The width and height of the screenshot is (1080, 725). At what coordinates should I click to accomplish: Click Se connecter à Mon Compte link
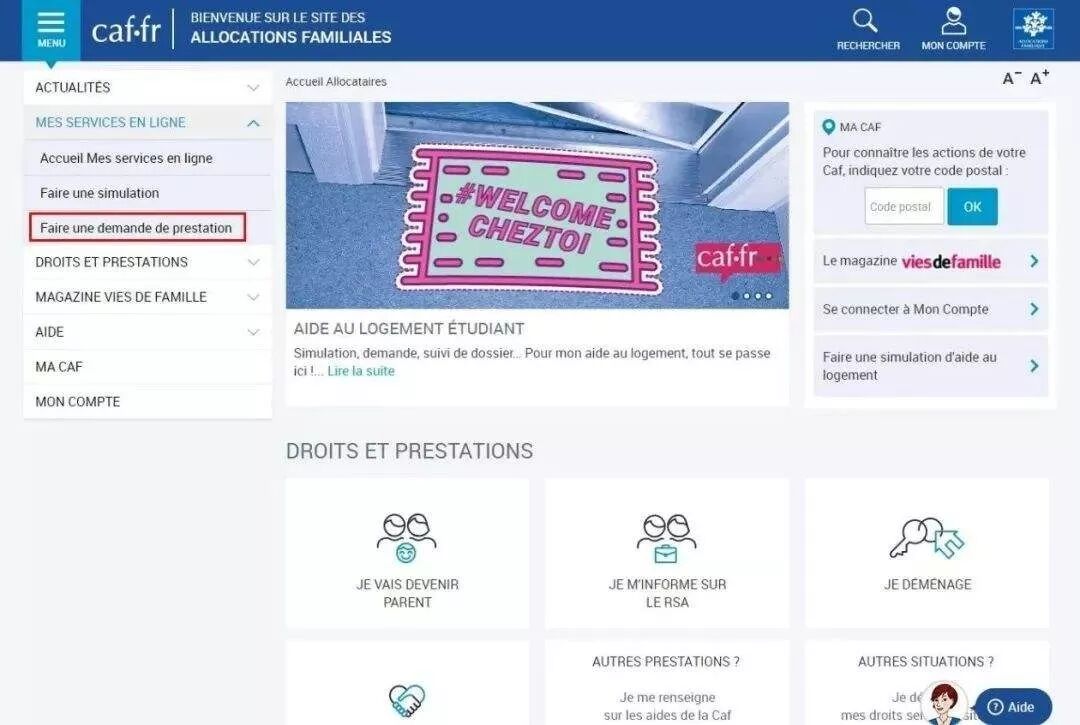tap(930, 309)
